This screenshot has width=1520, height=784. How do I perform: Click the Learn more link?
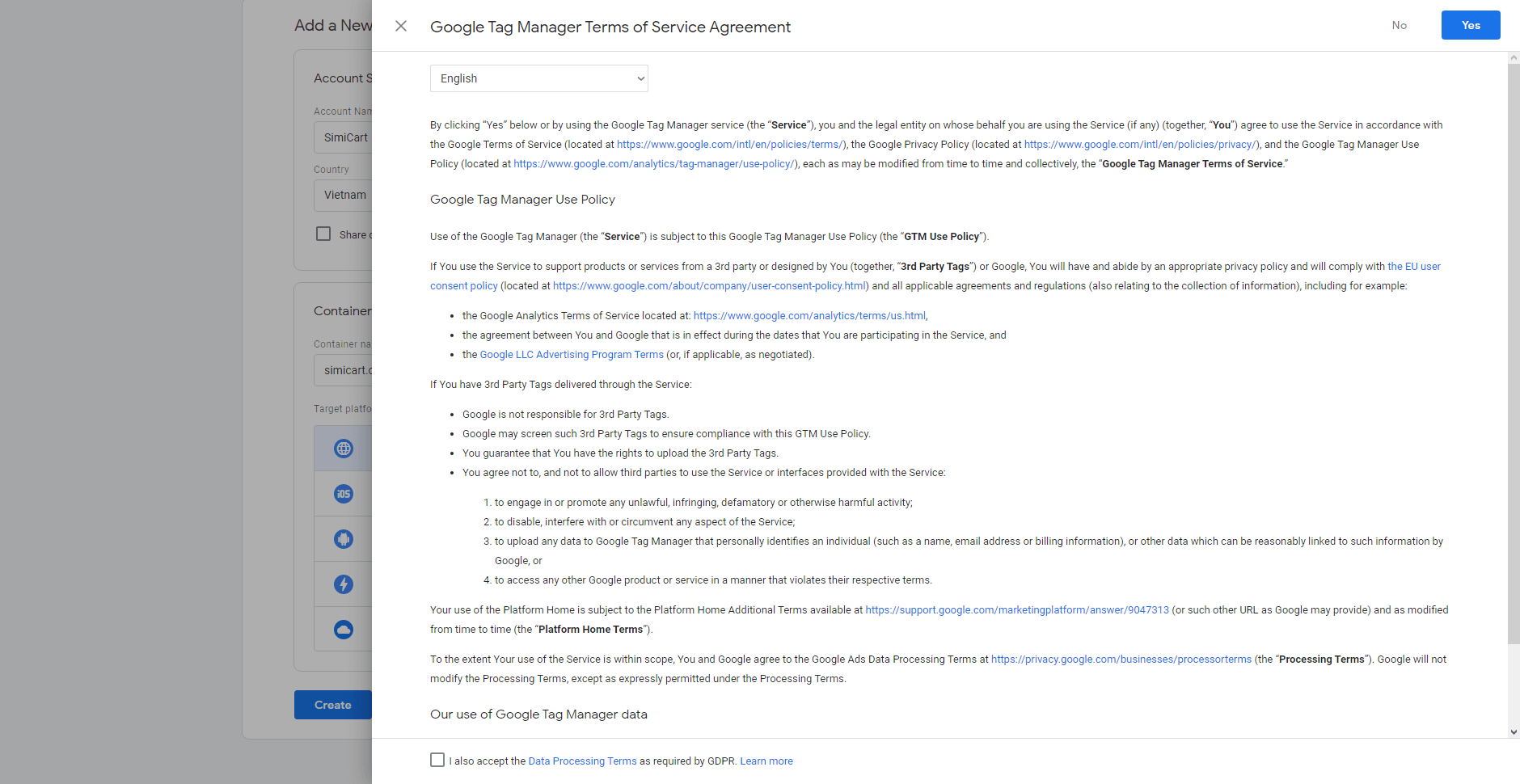click(x=766, y=761)
